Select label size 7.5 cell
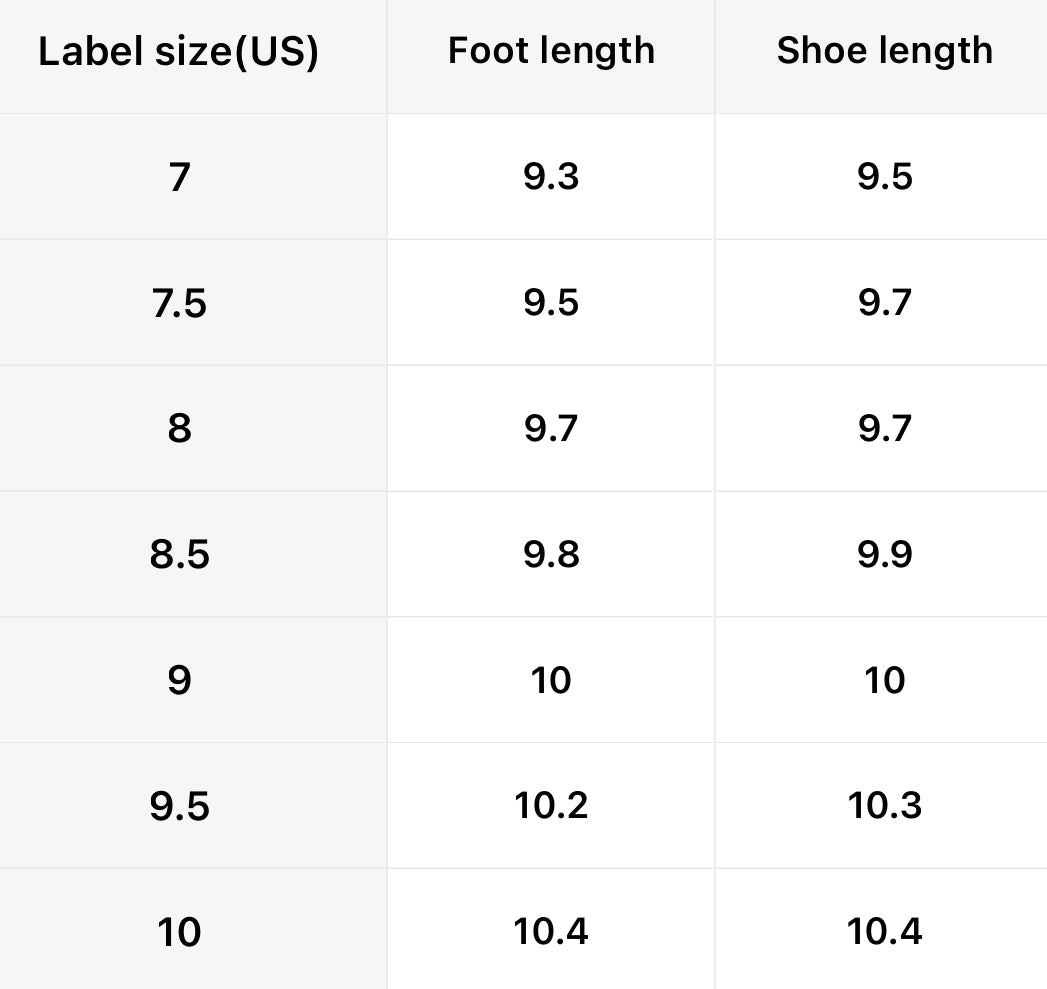The height and width of the screenshot is (989, 1047). 179,303
